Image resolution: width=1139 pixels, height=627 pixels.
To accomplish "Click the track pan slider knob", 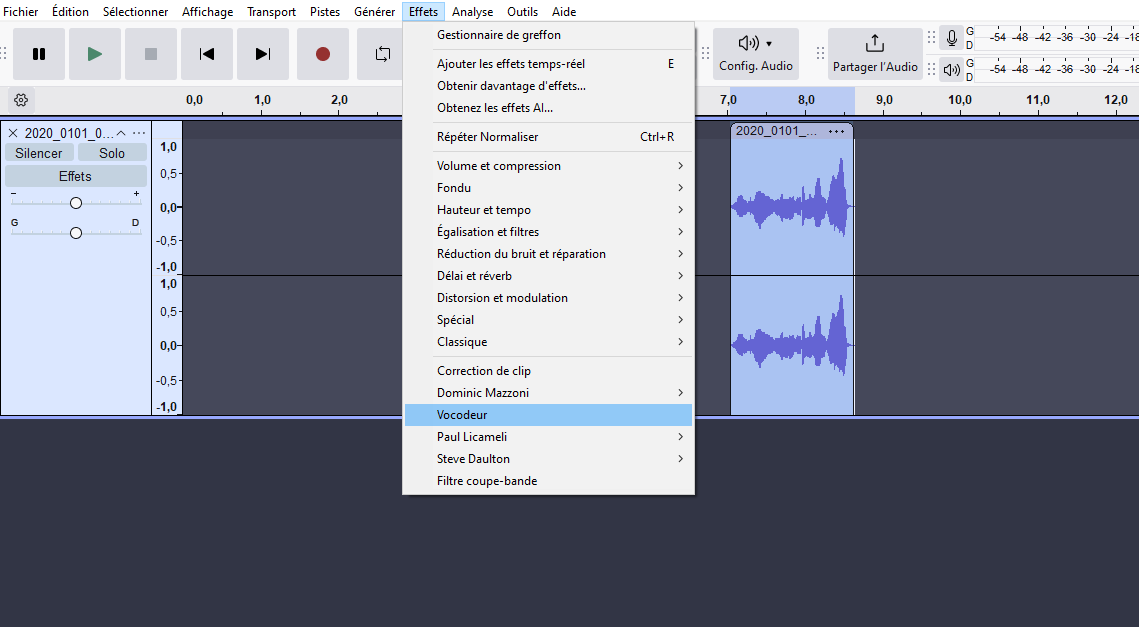I will click(x=76, y=233).
